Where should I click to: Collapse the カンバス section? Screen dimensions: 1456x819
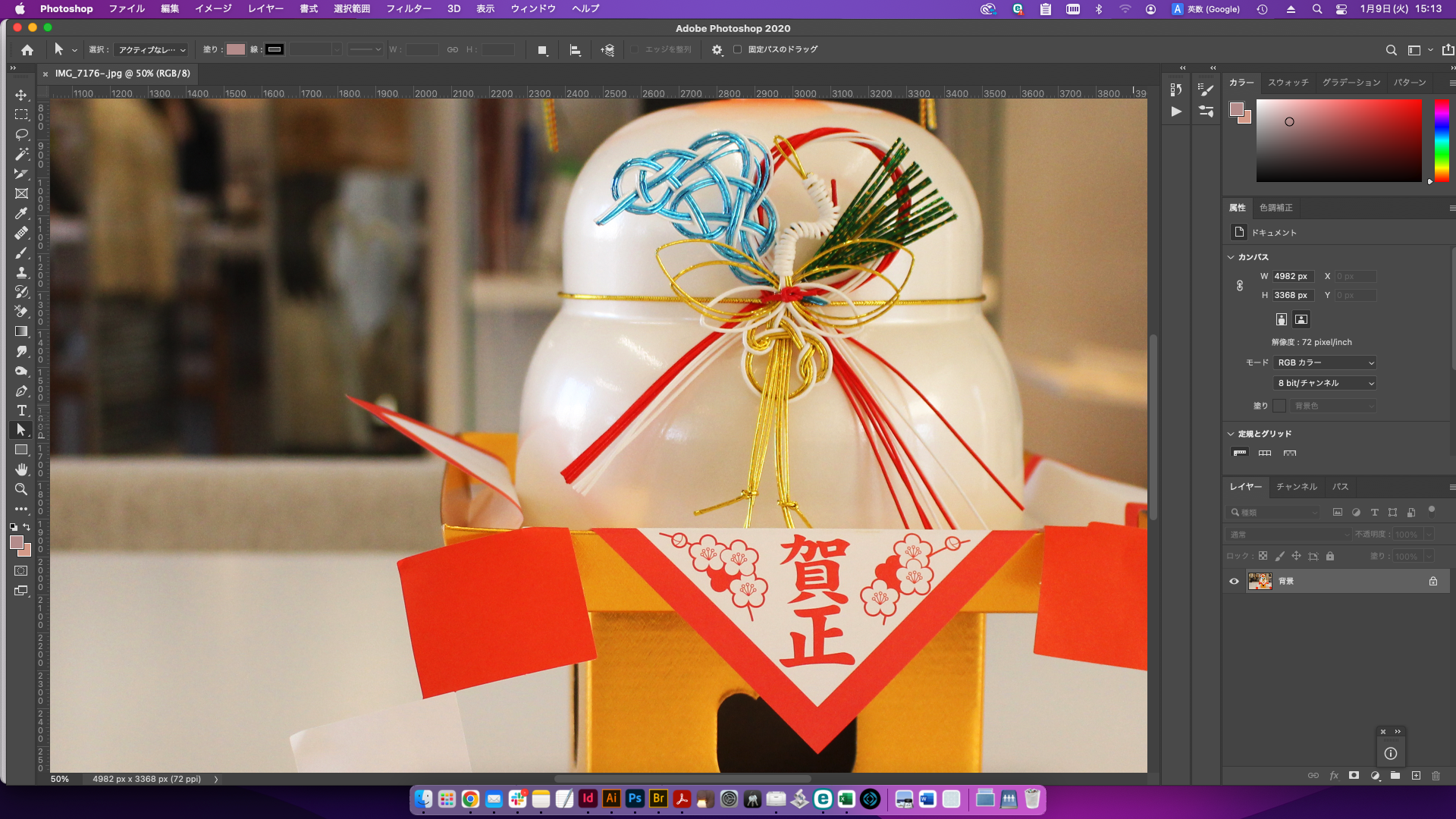pos(1231,257)
